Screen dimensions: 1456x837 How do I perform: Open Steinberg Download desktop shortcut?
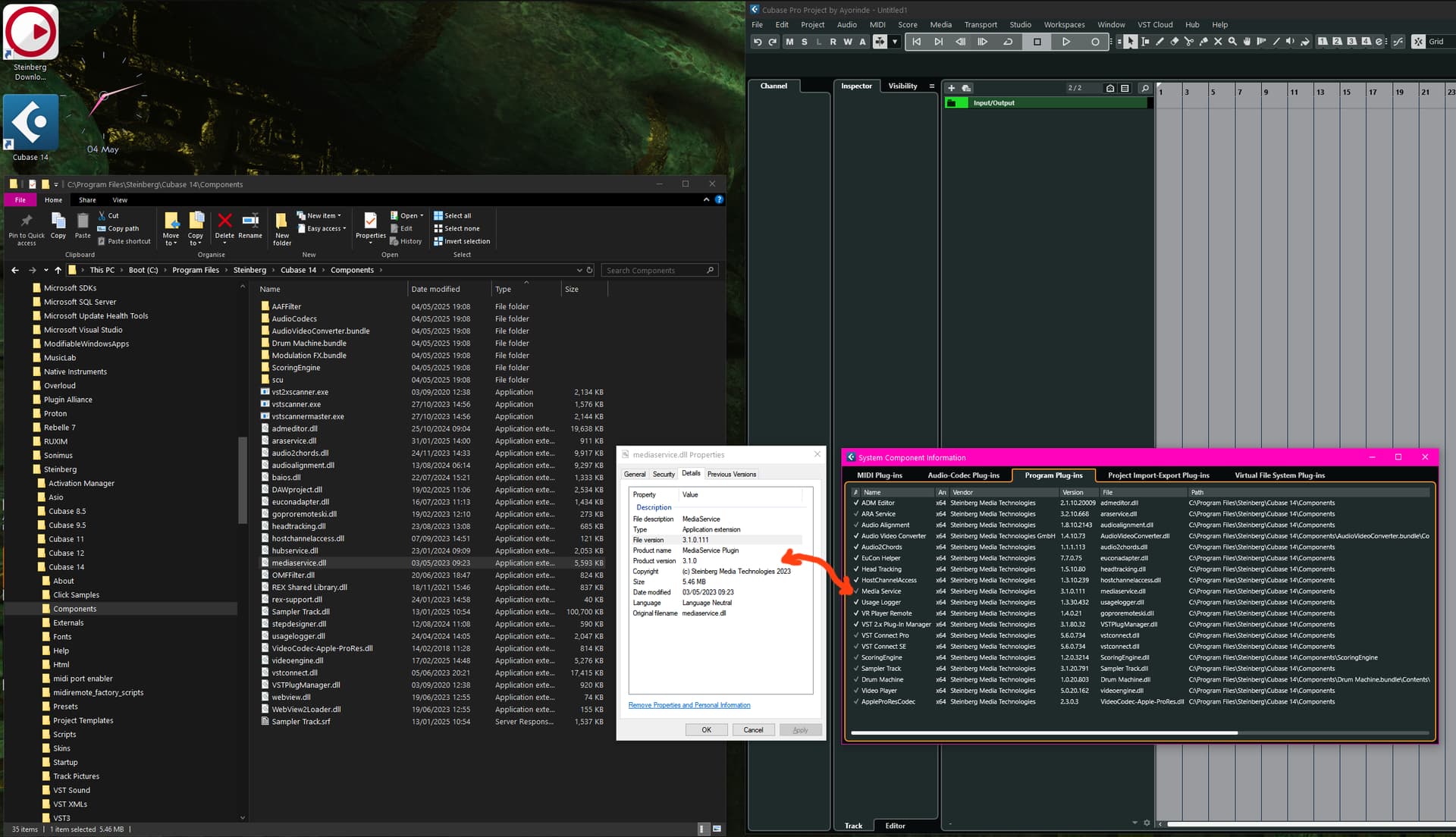pyautogui.click(x=31, y=42)
